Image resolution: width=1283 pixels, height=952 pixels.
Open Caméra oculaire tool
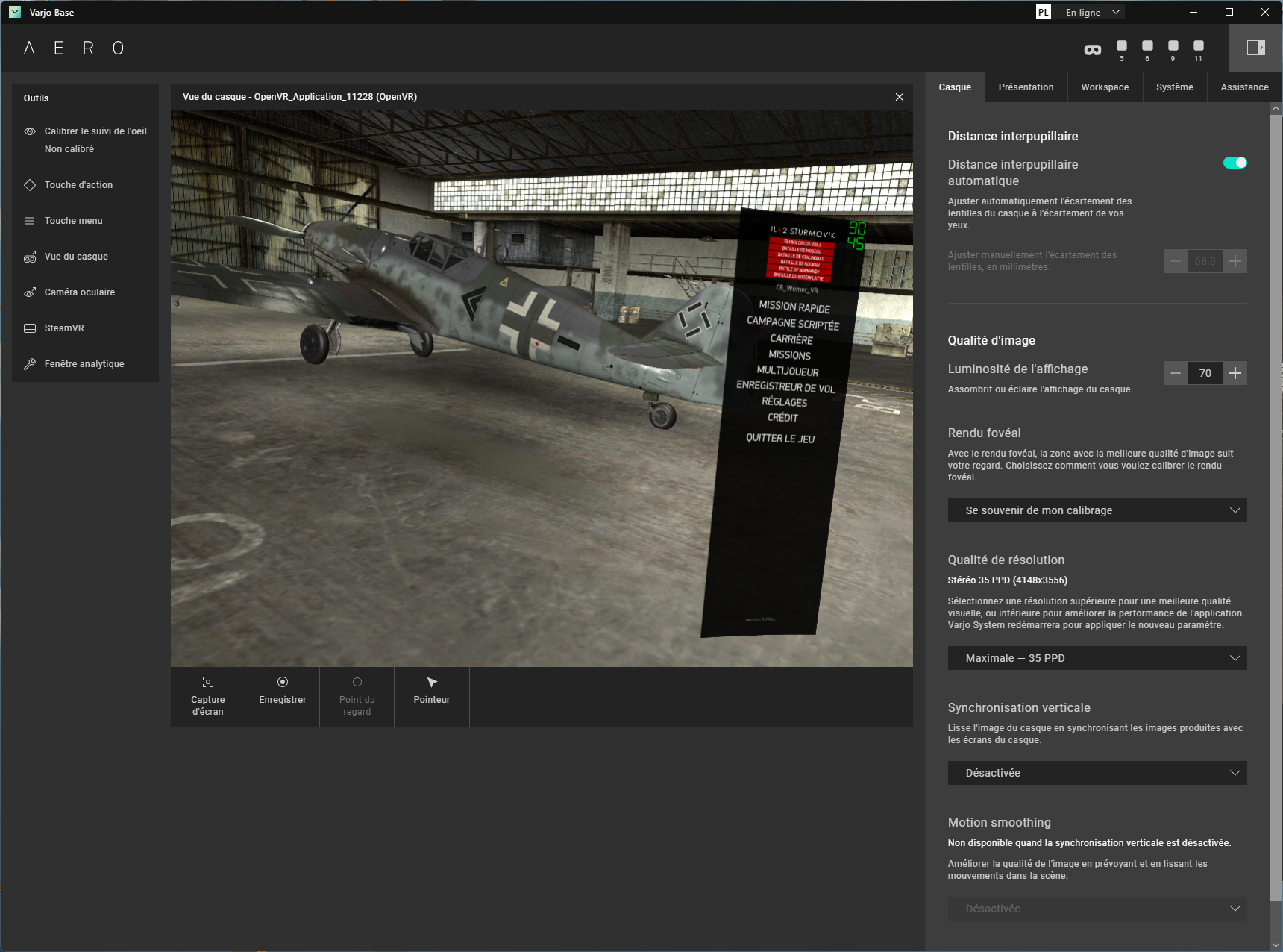pyautogui.click(x=79, y=292)
